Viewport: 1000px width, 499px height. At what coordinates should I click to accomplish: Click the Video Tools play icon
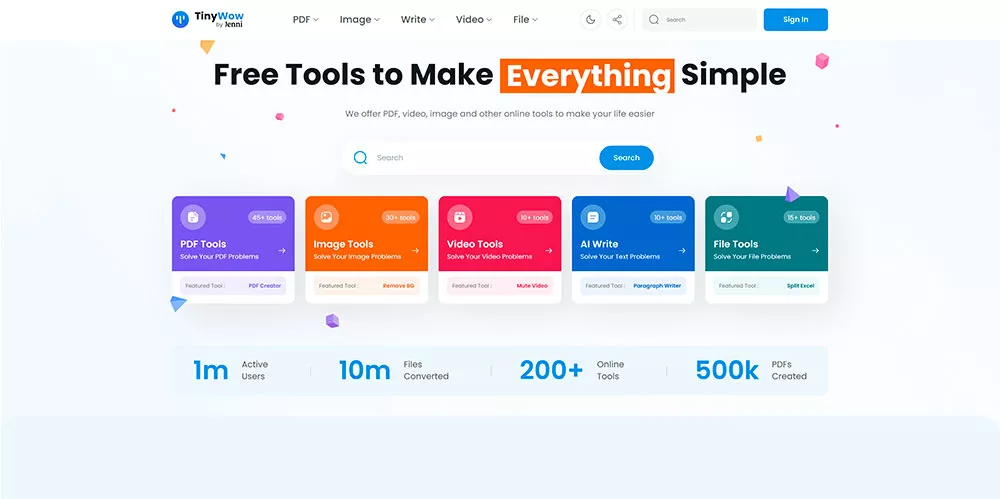460,218
